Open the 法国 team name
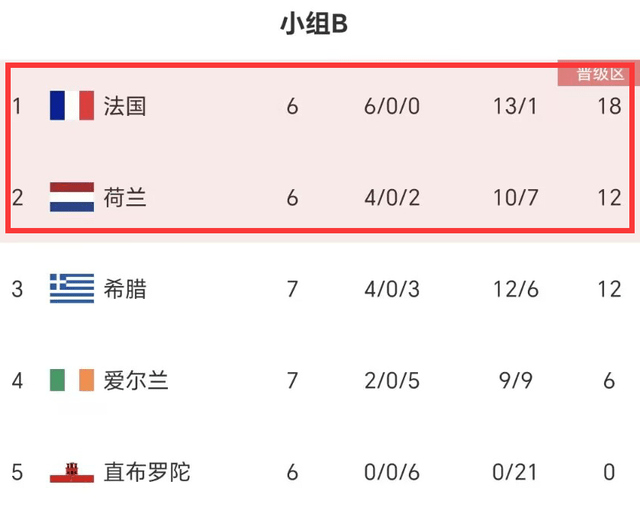640x517 pixels. coord(124,106)
